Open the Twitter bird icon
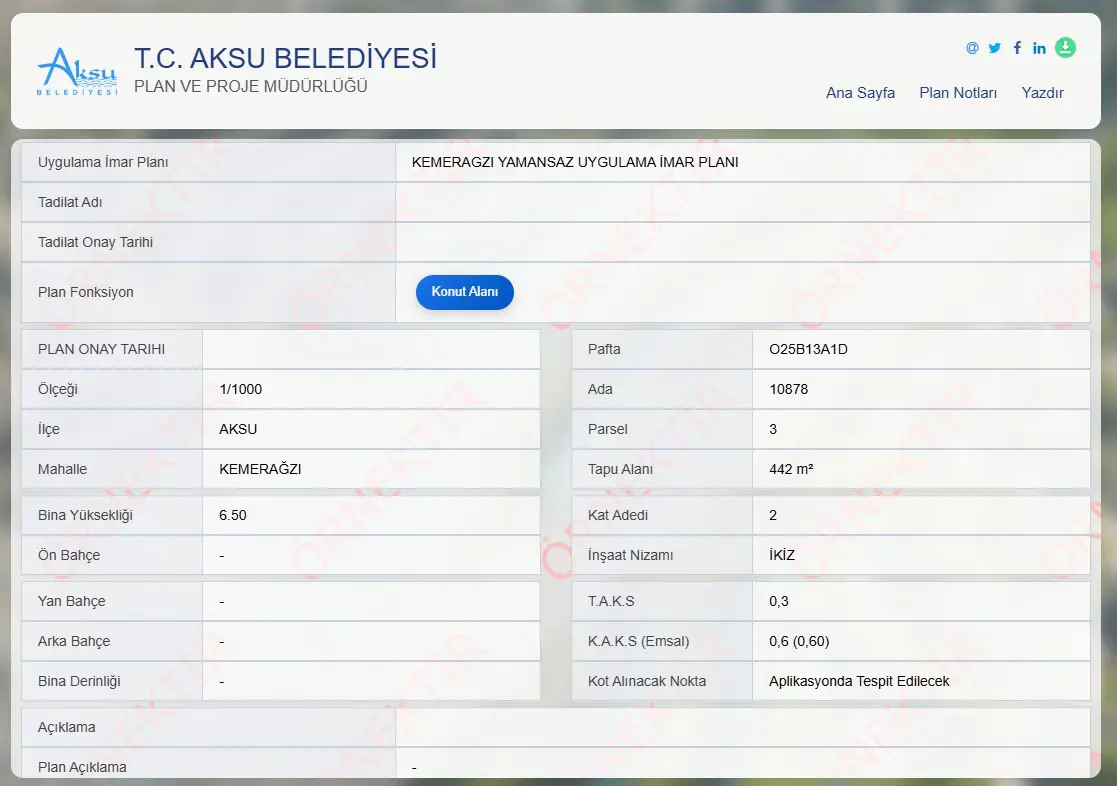The image size is (1117, 786). (994, 48)
